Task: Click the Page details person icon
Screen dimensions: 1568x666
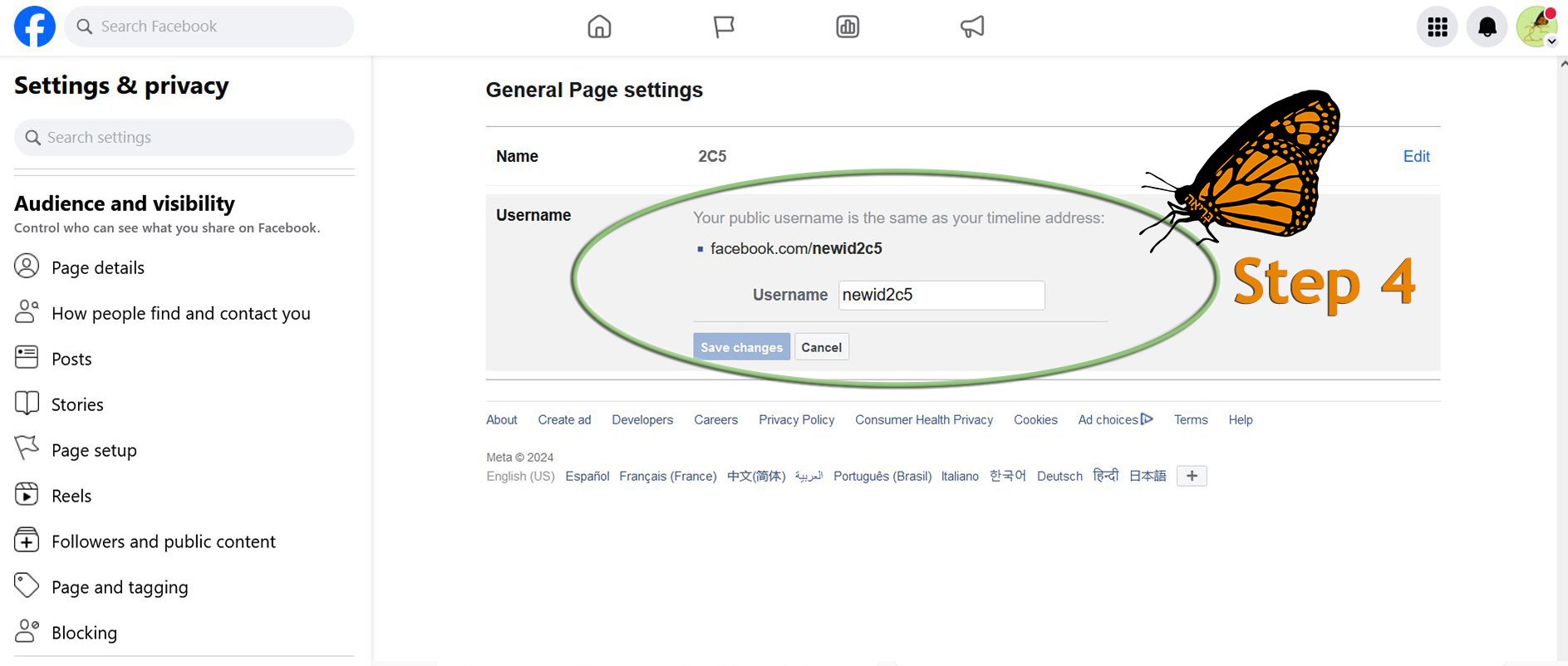Action: tap(27, 267)
